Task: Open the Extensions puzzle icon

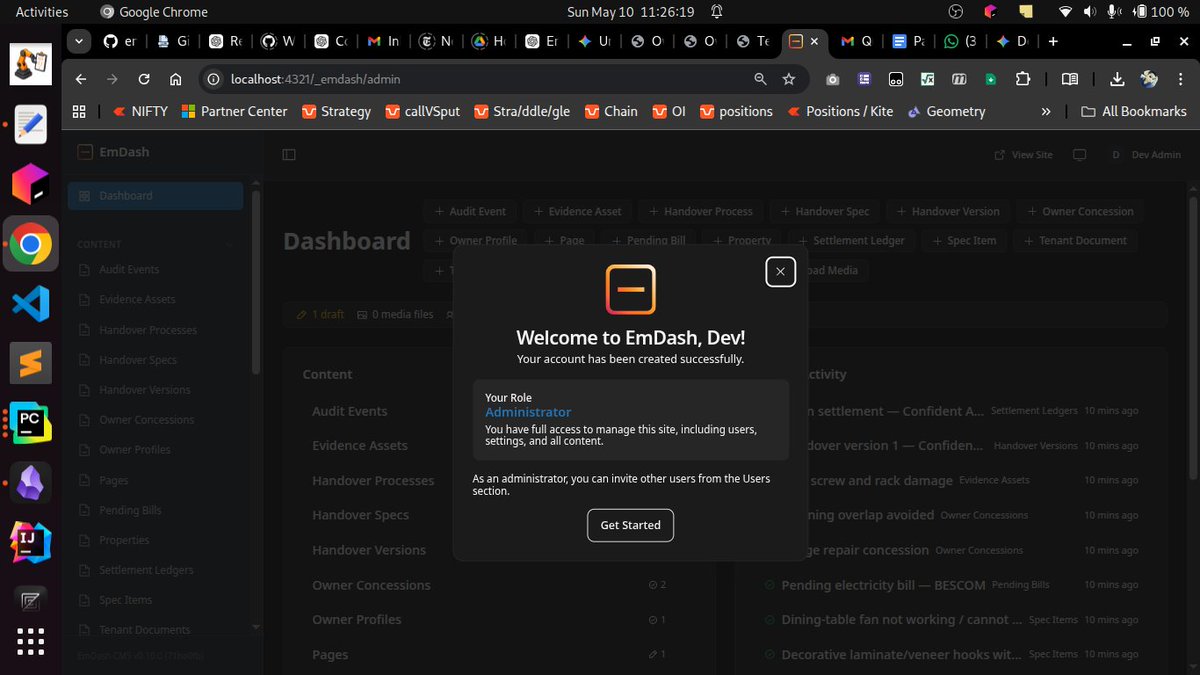Action: [1023, 79]
